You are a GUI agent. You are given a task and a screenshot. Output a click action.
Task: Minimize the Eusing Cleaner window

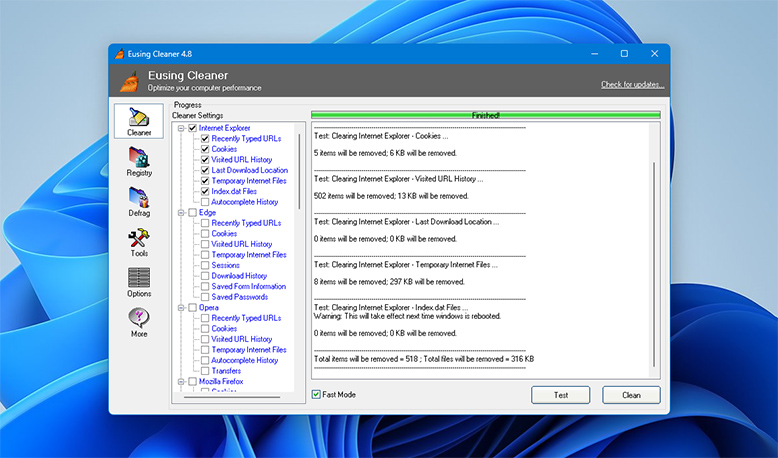594,54
